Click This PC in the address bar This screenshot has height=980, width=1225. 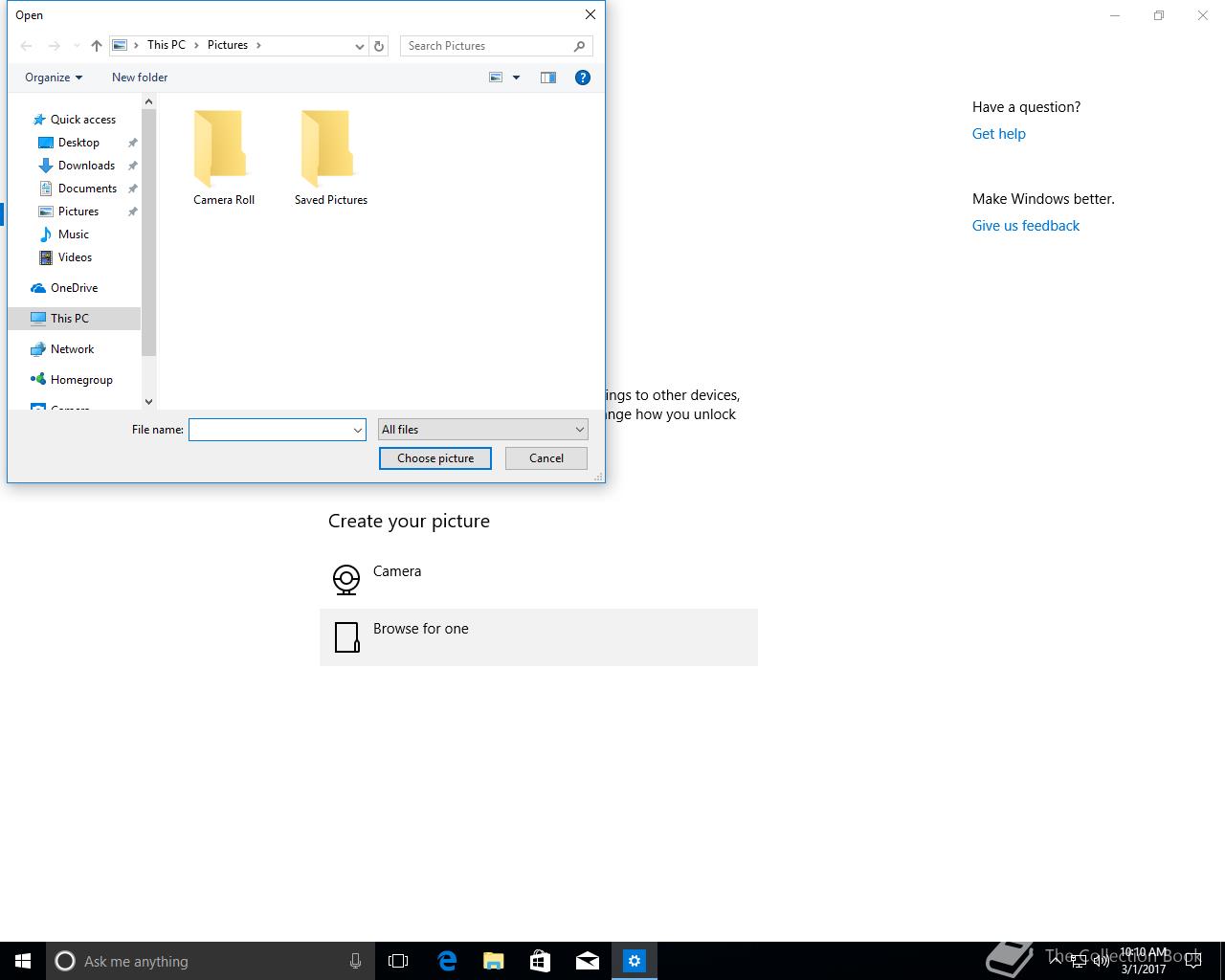[x=167, y=45]
